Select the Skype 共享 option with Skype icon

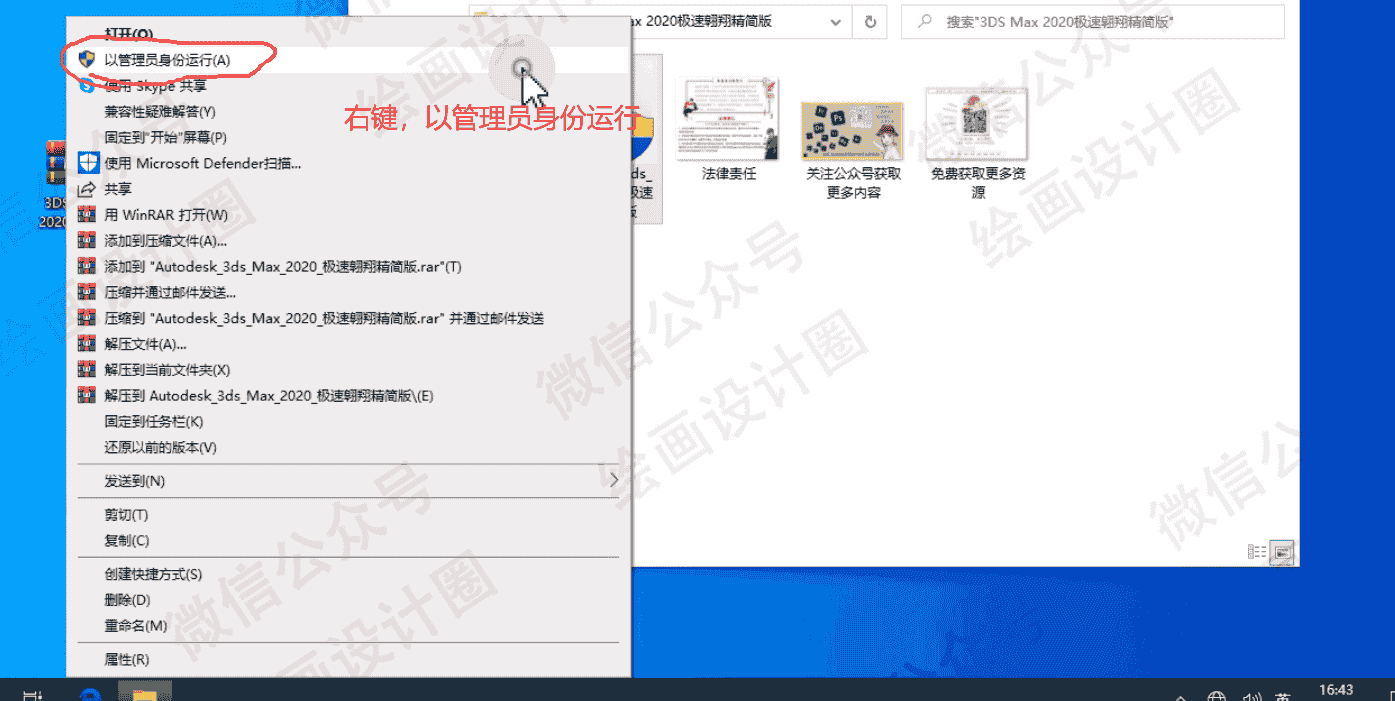pyautogui.click(x=348, y=86)
